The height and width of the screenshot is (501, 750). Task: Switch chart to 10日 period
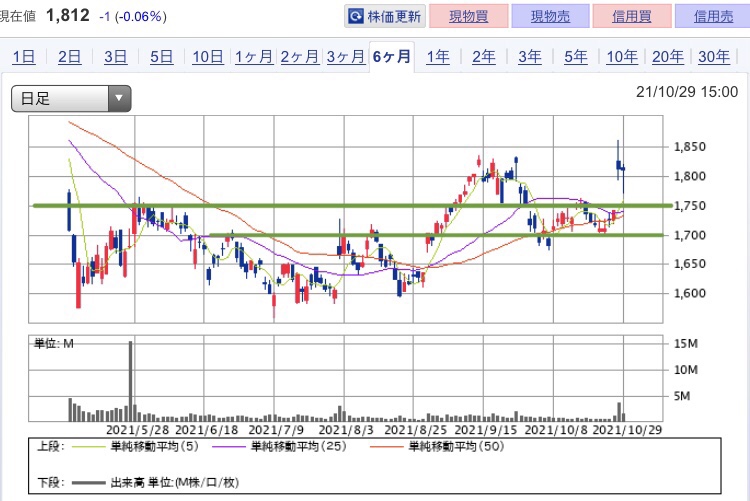tap(208, 56)
